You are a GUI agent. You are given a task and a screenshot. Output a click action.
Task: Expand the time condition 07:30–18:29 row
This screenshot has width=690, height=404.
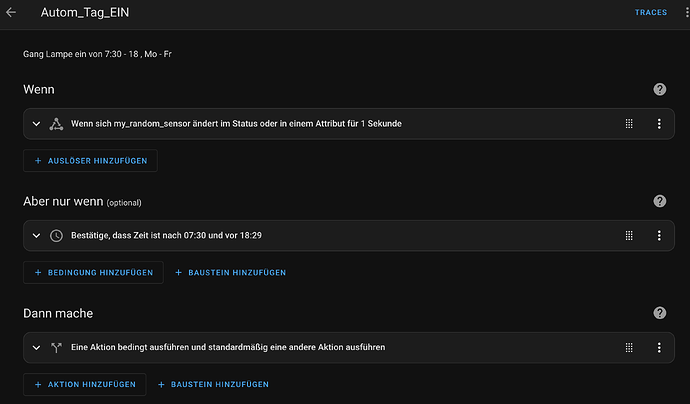37,235
